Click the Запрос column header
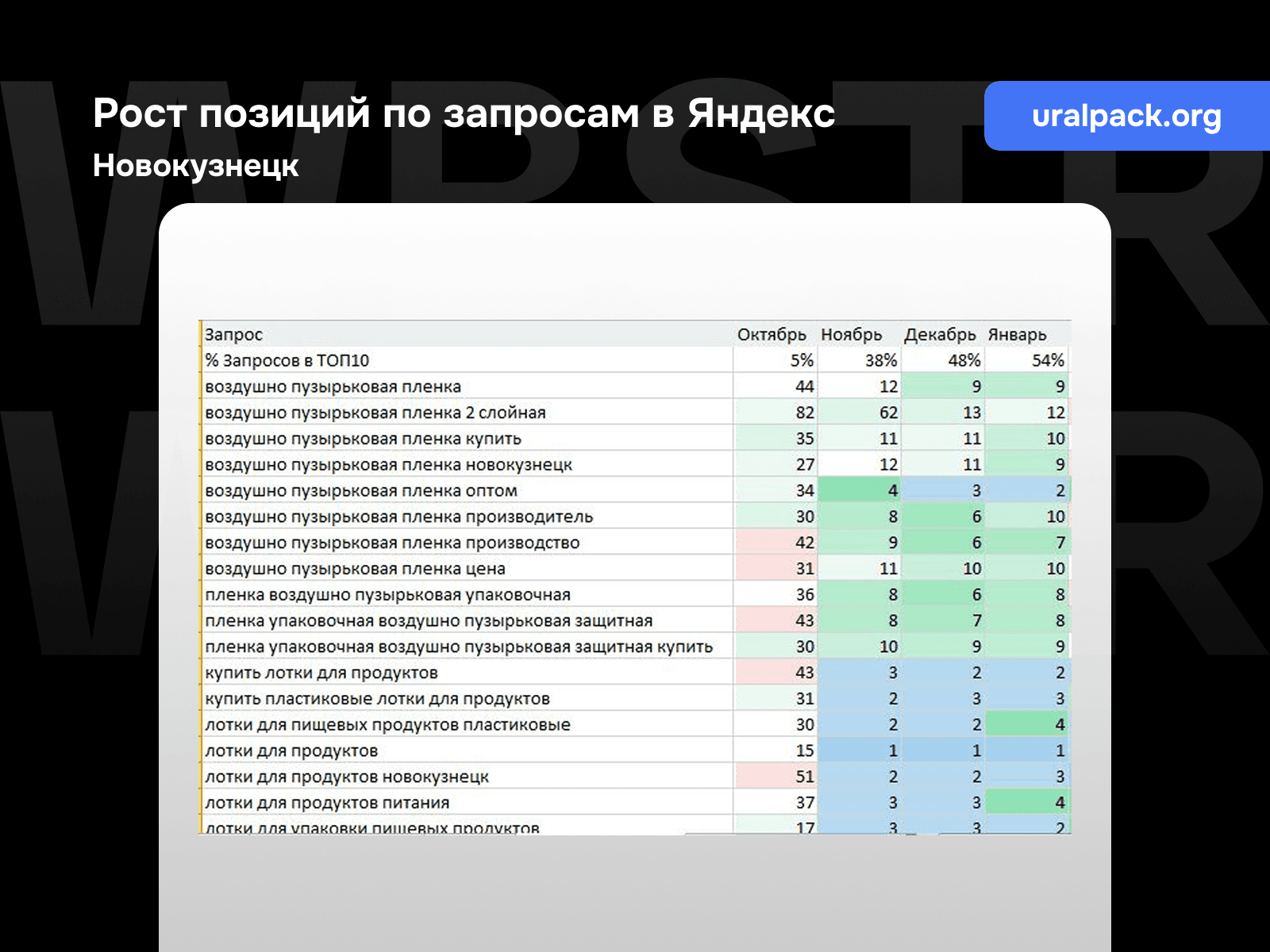The height and width of the screenshot is (952, 1270). (x=233, y=334)
